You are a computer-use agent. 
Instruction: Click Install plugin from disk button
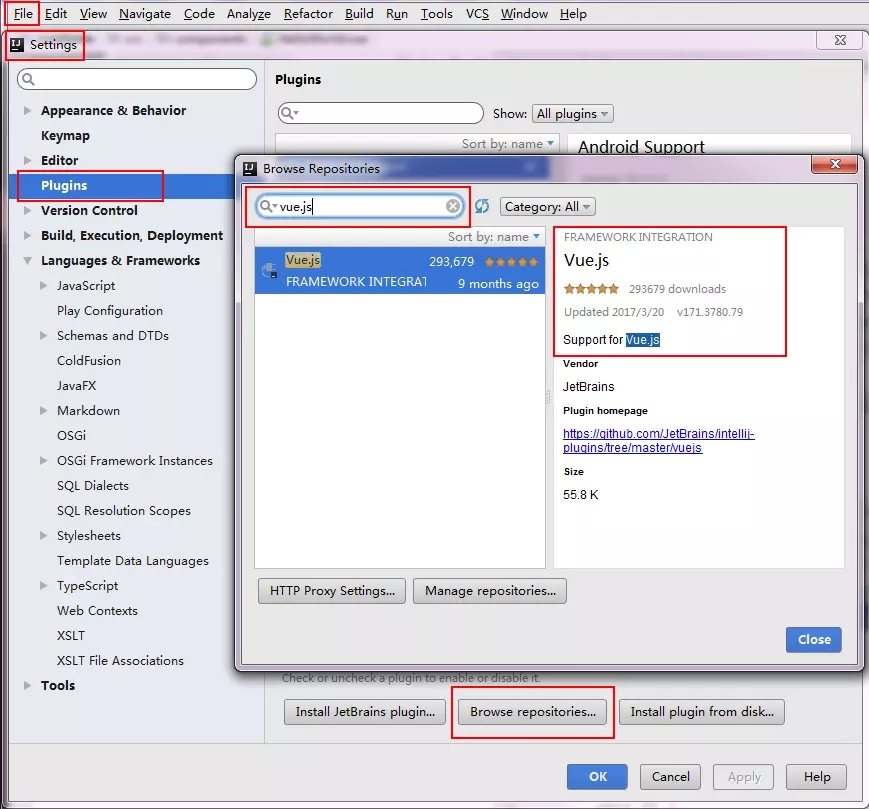702,711
